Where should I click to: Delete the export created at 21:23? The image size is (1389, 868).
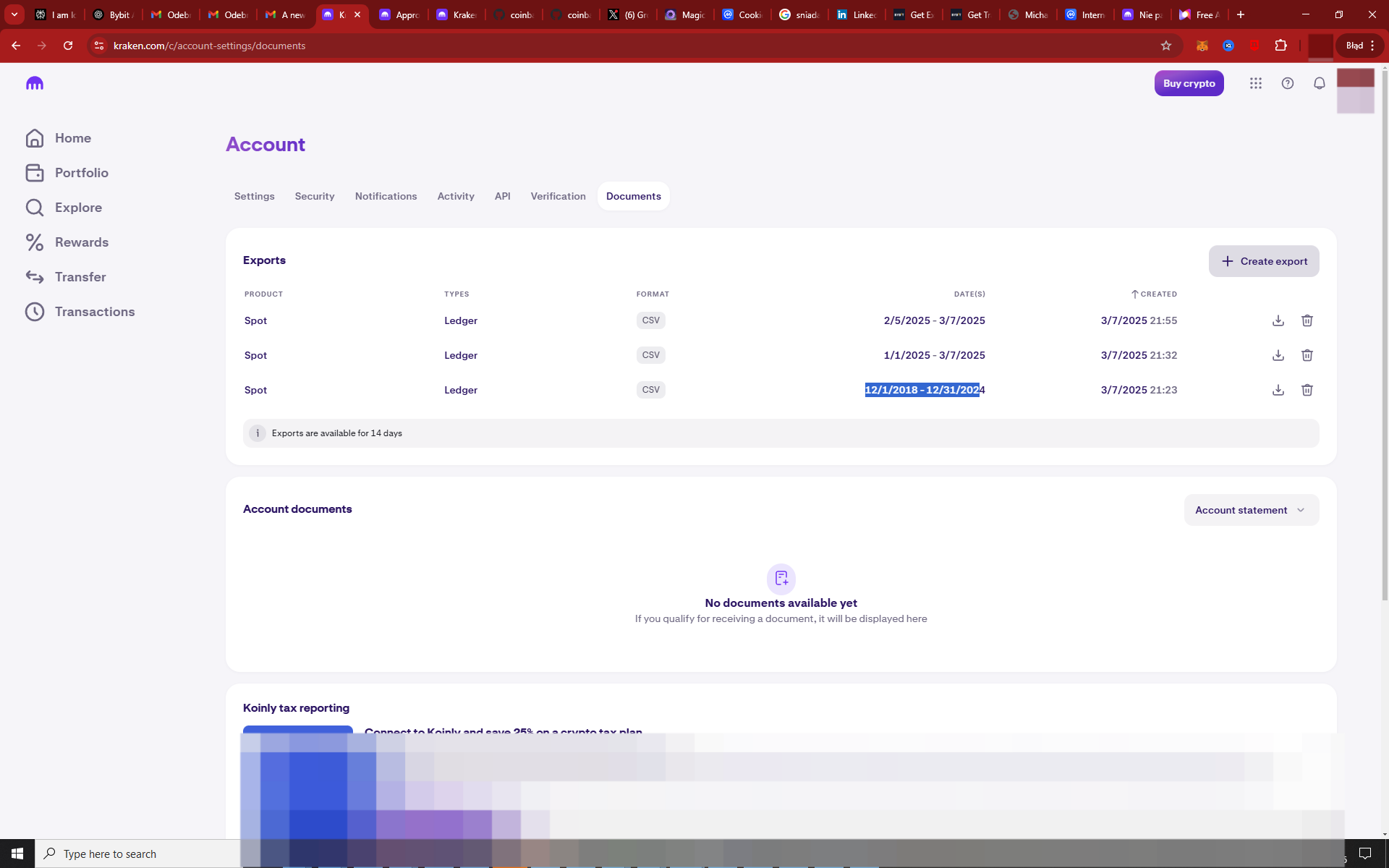click(x=1307, y=390)
